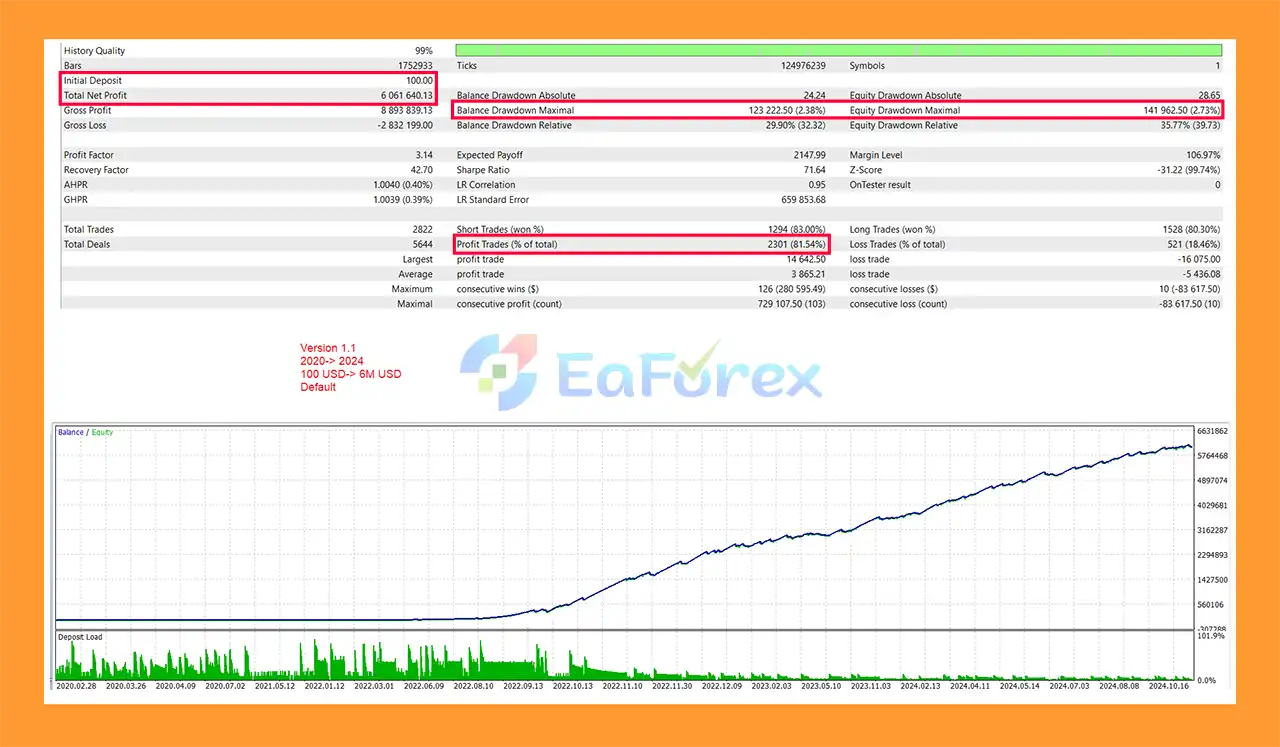1280x747 pixels.
Task: Select the Profit Trades (% of total) label
Action: tap(507, 244)
